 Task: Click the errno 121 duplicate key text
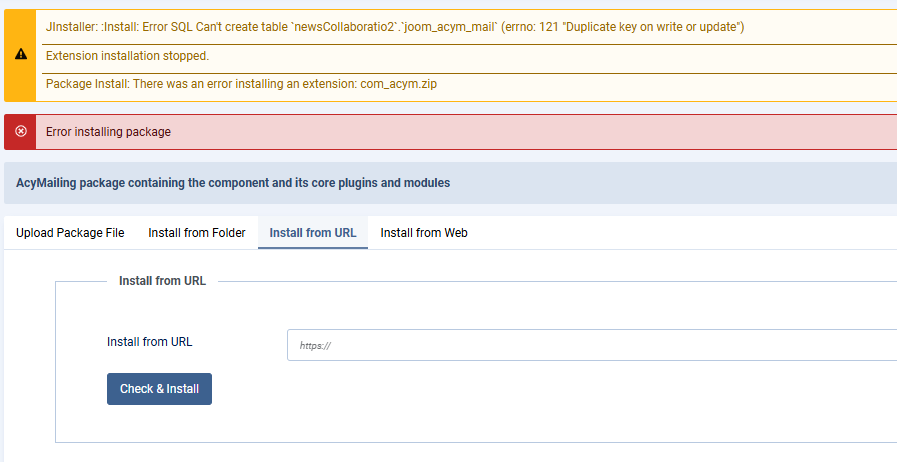click(623, 27)
